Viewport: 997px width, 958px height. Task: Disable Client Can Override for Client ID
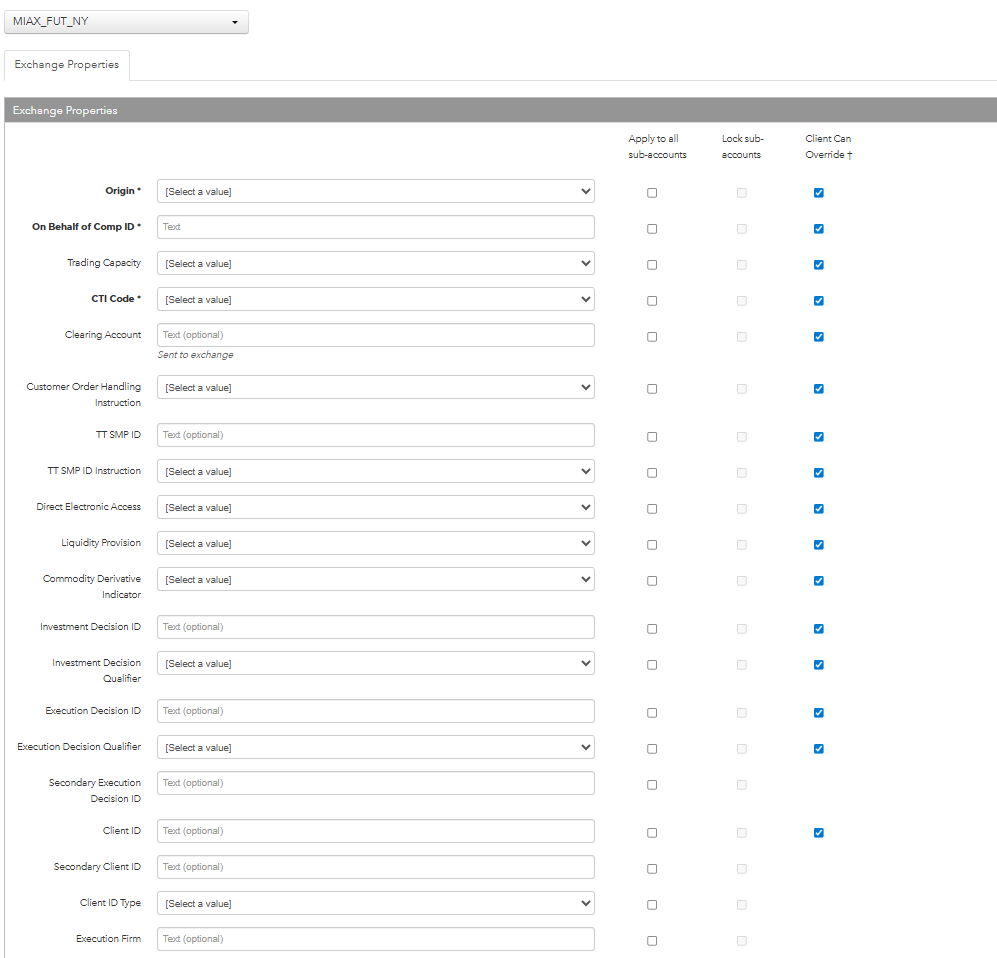[x=819, y=833]
